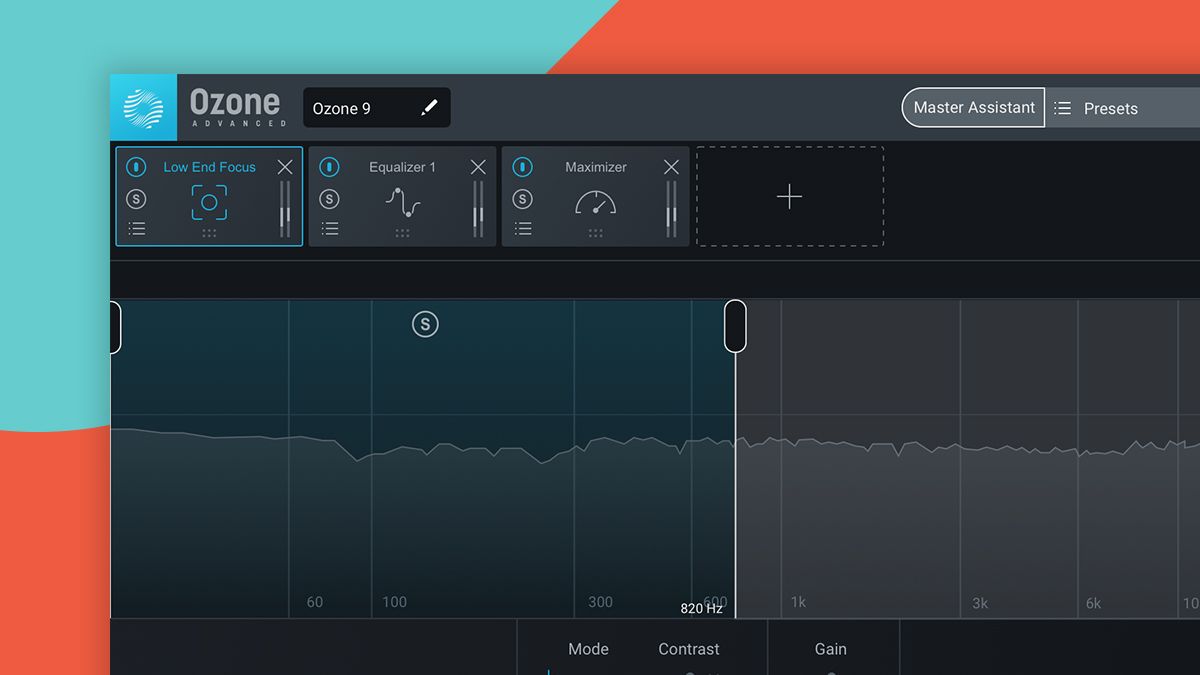The image size is (1200, 675).
Task: Adjust the Low End Focus gain meter
Action: (x=285, y=209)
